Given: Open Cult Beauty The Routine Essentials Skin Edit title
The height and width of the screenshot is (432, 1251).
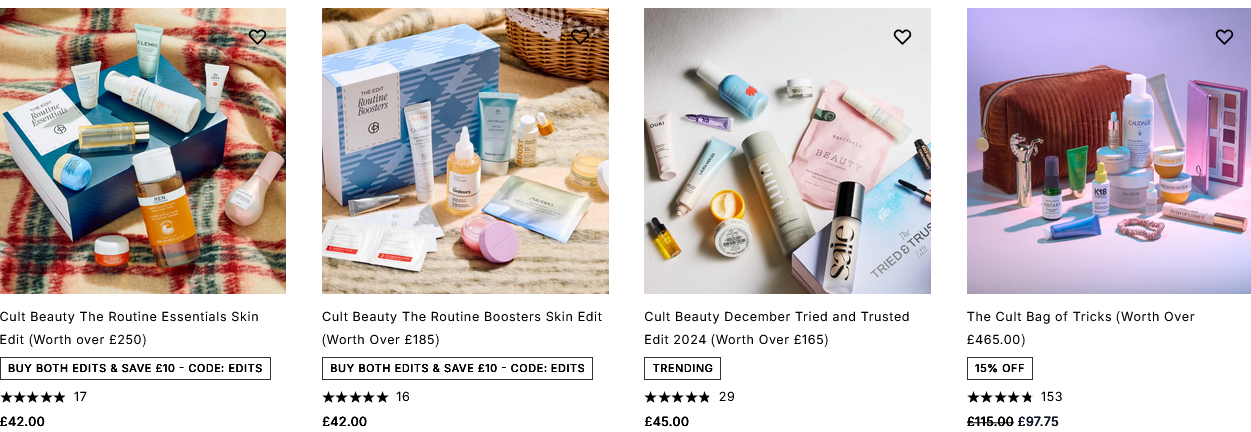Looking at the screenshot, I should (x=129, y=328).
